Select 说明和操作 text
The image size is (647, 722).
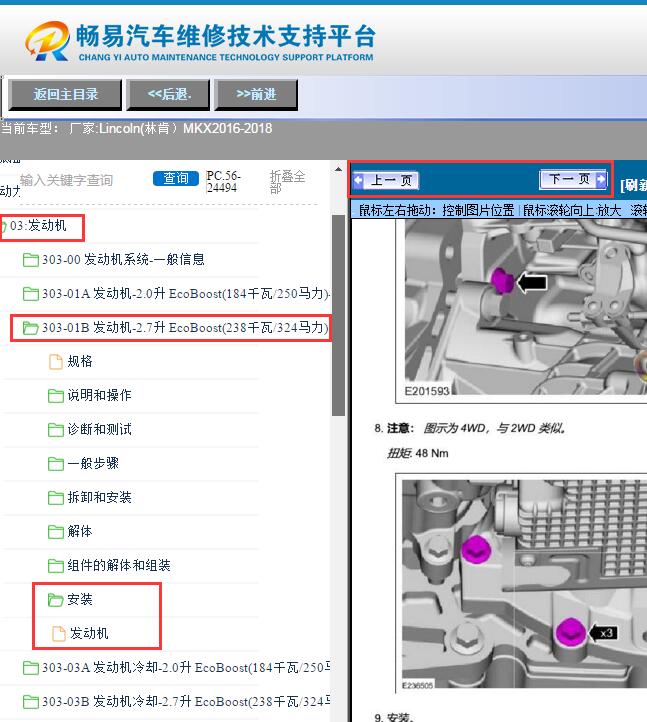pyautogui.click(x=99, y=395)
